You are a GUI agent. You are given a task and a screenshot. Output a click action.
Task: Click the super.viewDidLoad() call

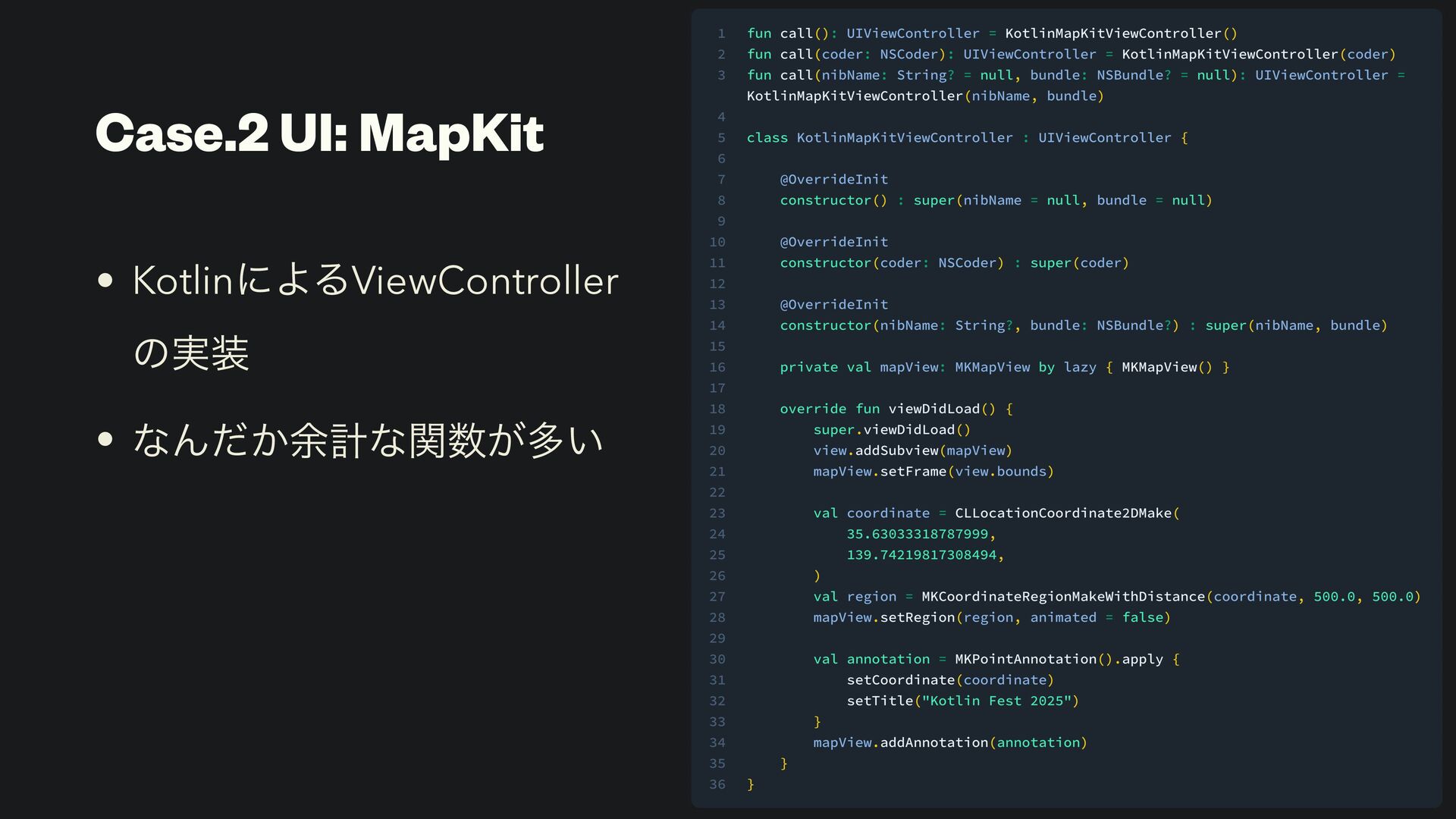pyautogui.click(x=891, y=429)
